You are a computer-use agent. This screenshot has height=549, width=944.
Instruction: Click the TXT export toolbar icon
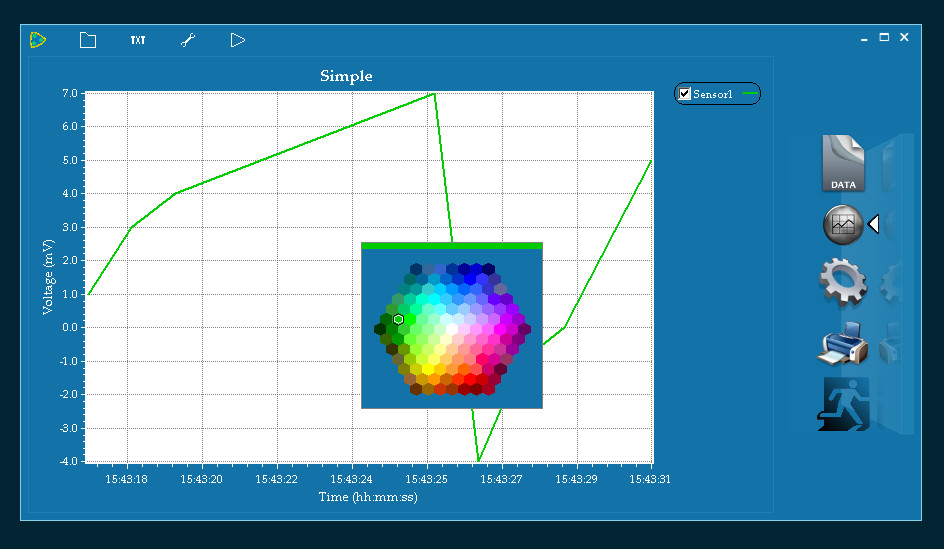(x=138, y=40)
